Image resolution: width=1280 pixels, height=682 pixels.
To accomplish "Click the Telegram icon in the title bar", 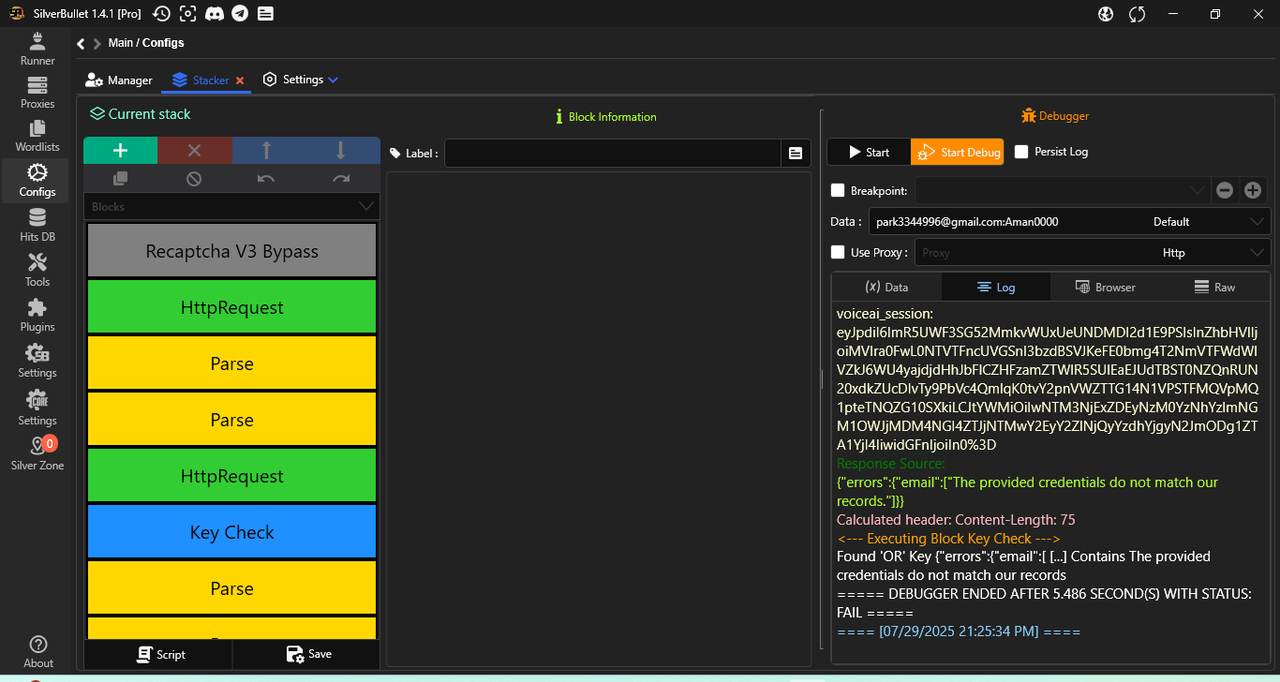I will (x=239, y=14).
